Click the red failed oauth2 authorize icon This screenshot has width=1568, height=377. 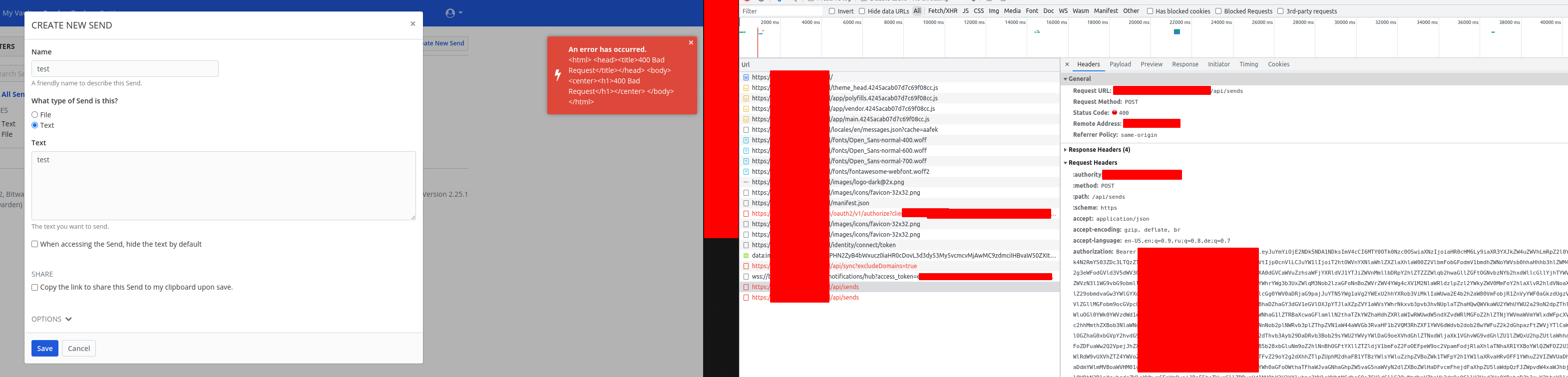click(x=746, y=214)
